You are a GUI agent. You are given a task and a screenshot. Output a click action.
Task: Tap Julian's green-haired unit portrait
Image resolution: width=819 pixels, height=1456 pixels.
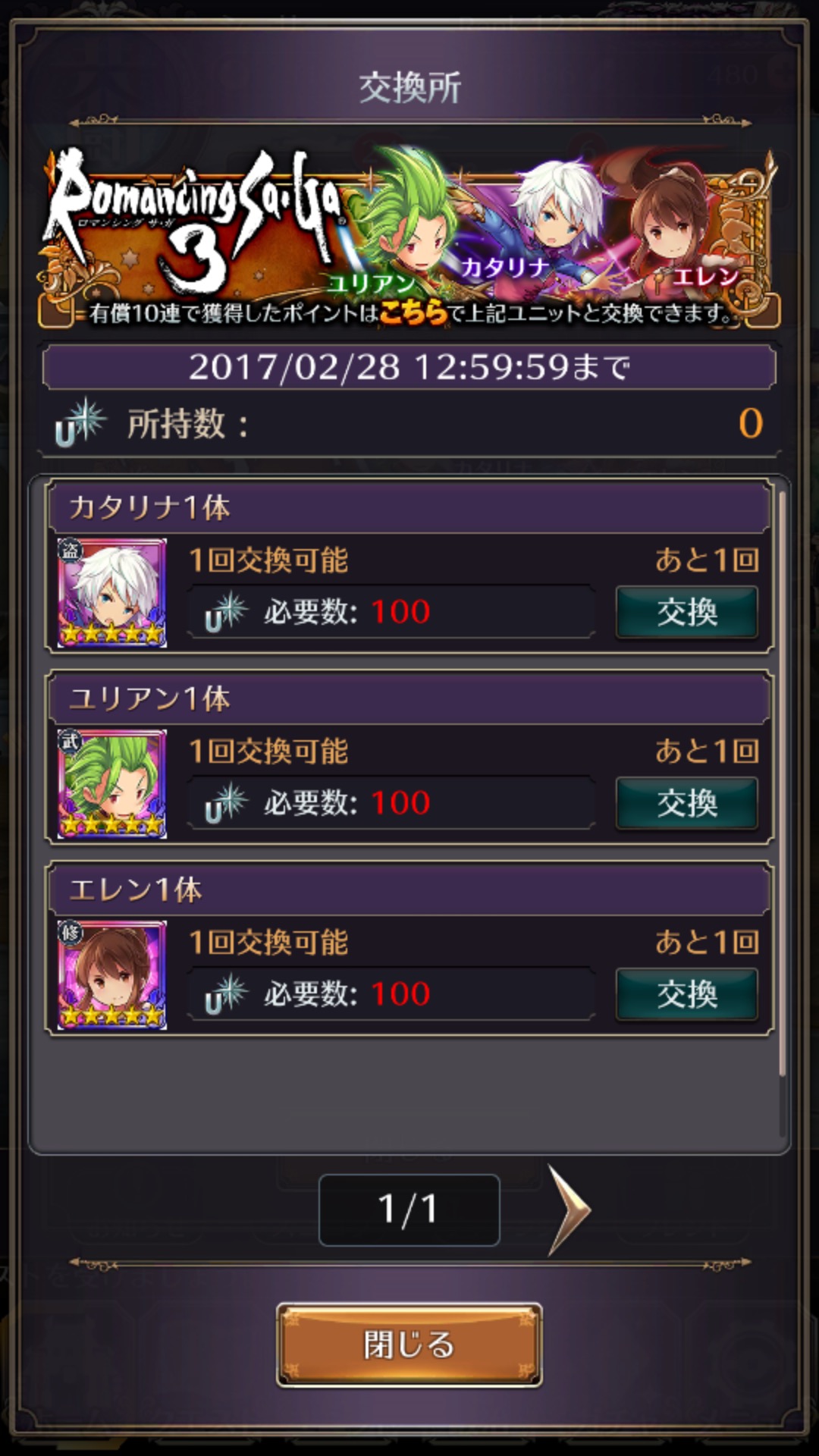click(112, 783)
